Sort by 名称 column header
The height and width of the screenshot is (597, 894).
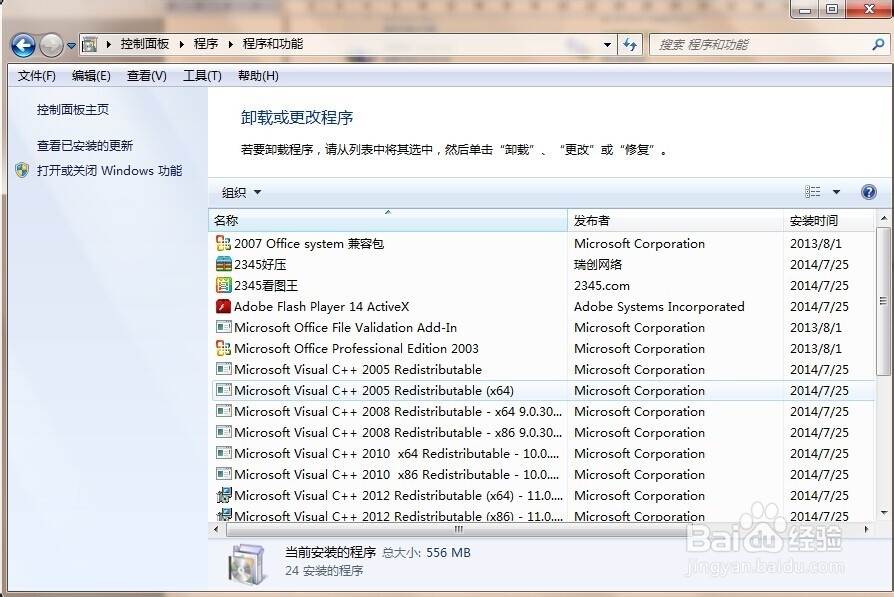point(388,221)
